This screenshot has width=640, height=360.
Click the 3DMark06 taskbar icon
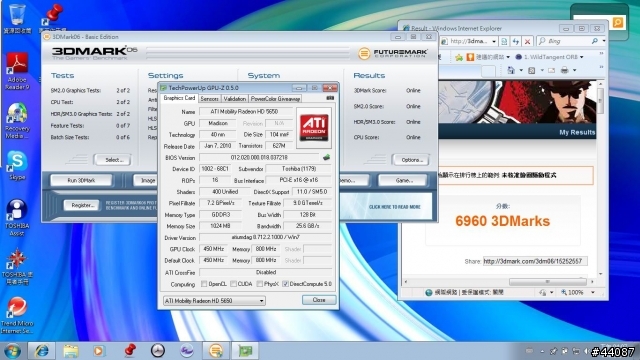pos(216,351)
